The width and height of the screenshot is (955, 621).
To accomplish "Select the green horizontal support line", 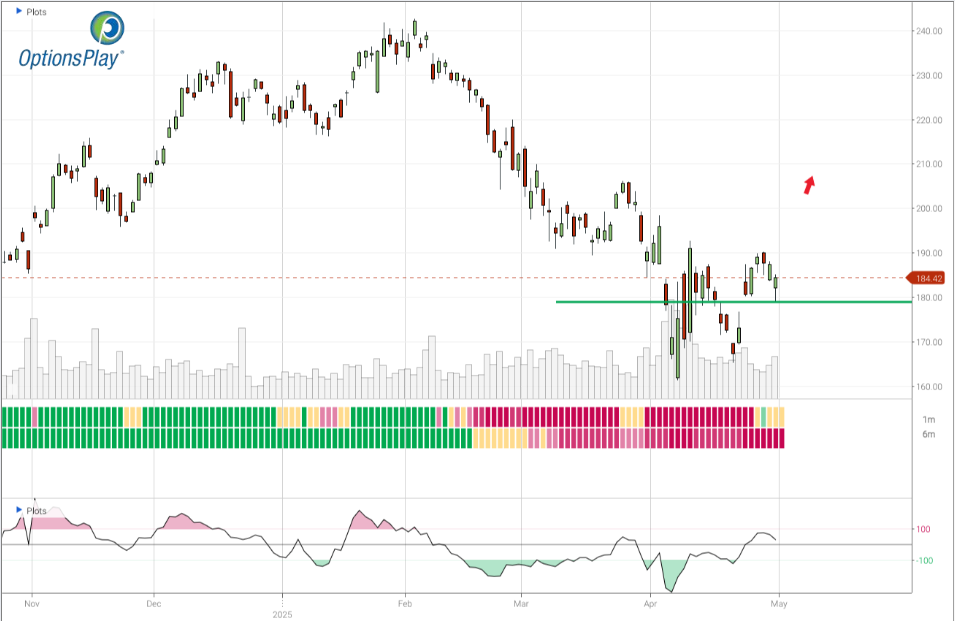I will (734, 302).
